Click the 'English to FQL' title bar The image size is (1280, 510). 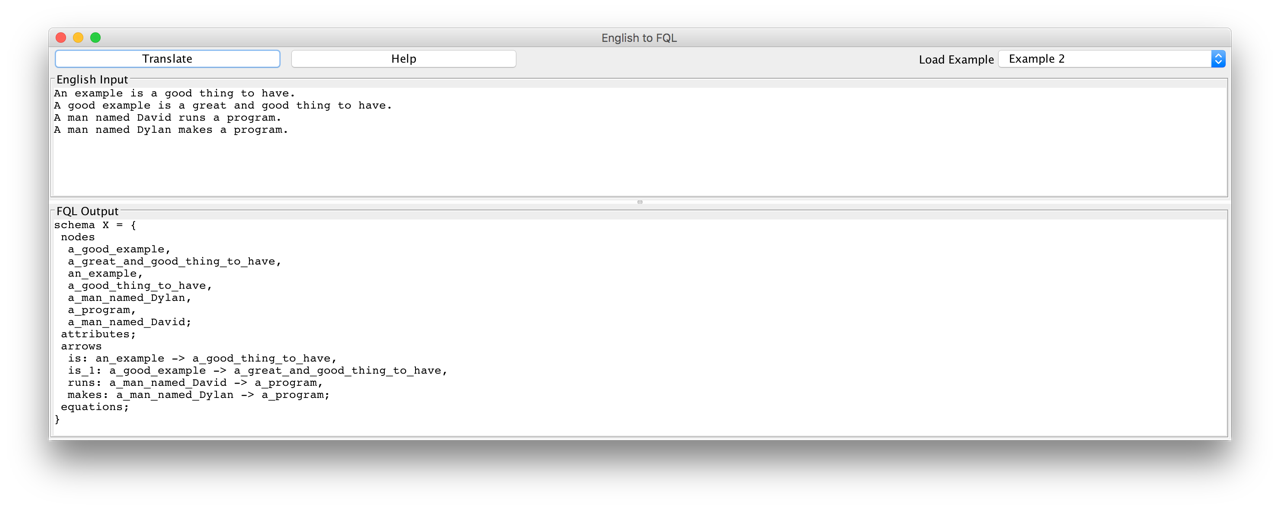(639, 37)
